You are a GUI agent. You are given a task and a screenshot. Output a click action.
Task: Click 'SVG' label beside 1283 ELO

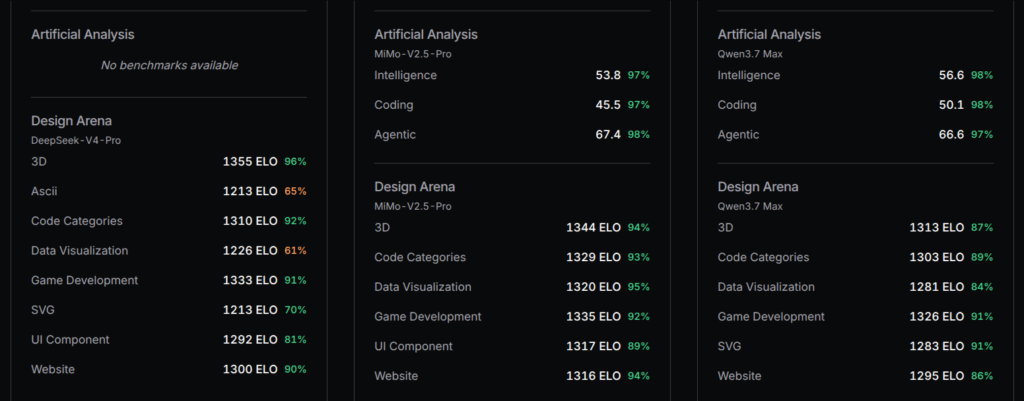tap(729, 346)
